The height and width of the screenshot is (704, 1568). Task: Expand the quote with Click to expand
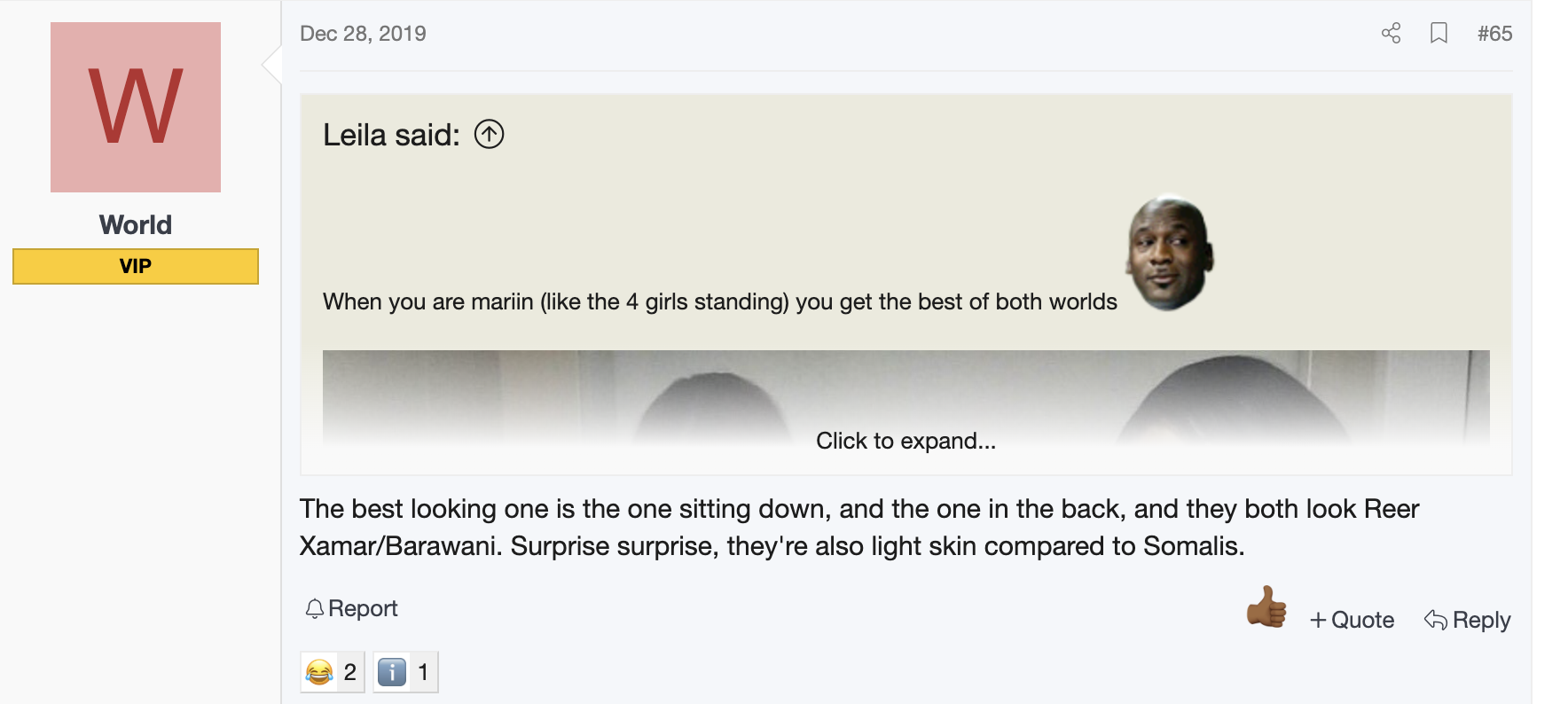click(x=906, y=441)
